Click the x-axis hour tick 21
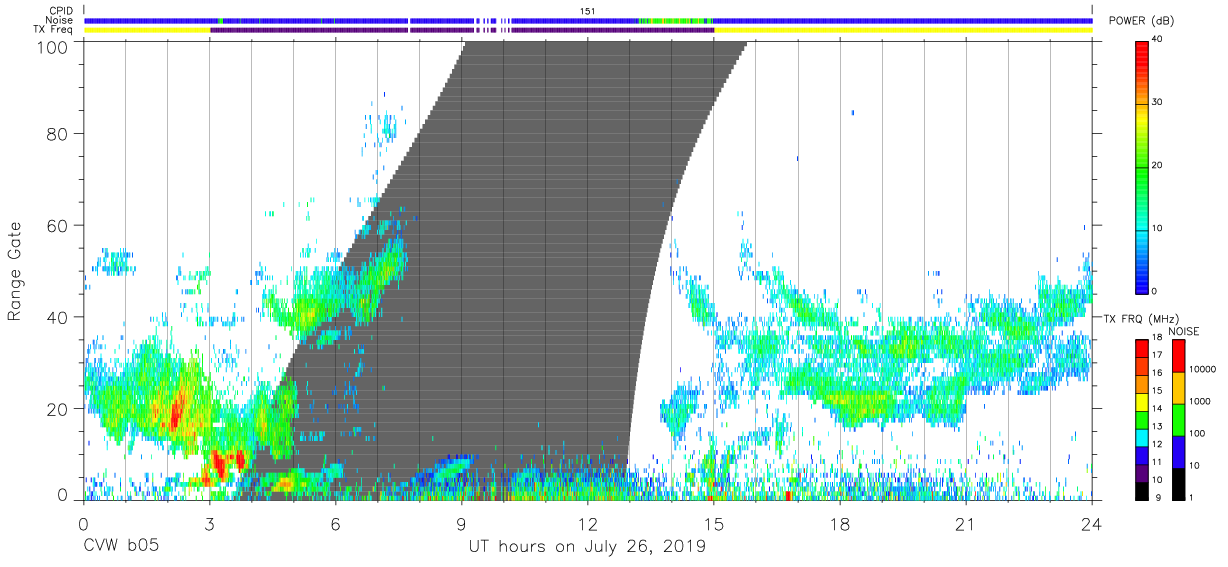The width and height of the screenshot is (1228, 567). [966, 524]
